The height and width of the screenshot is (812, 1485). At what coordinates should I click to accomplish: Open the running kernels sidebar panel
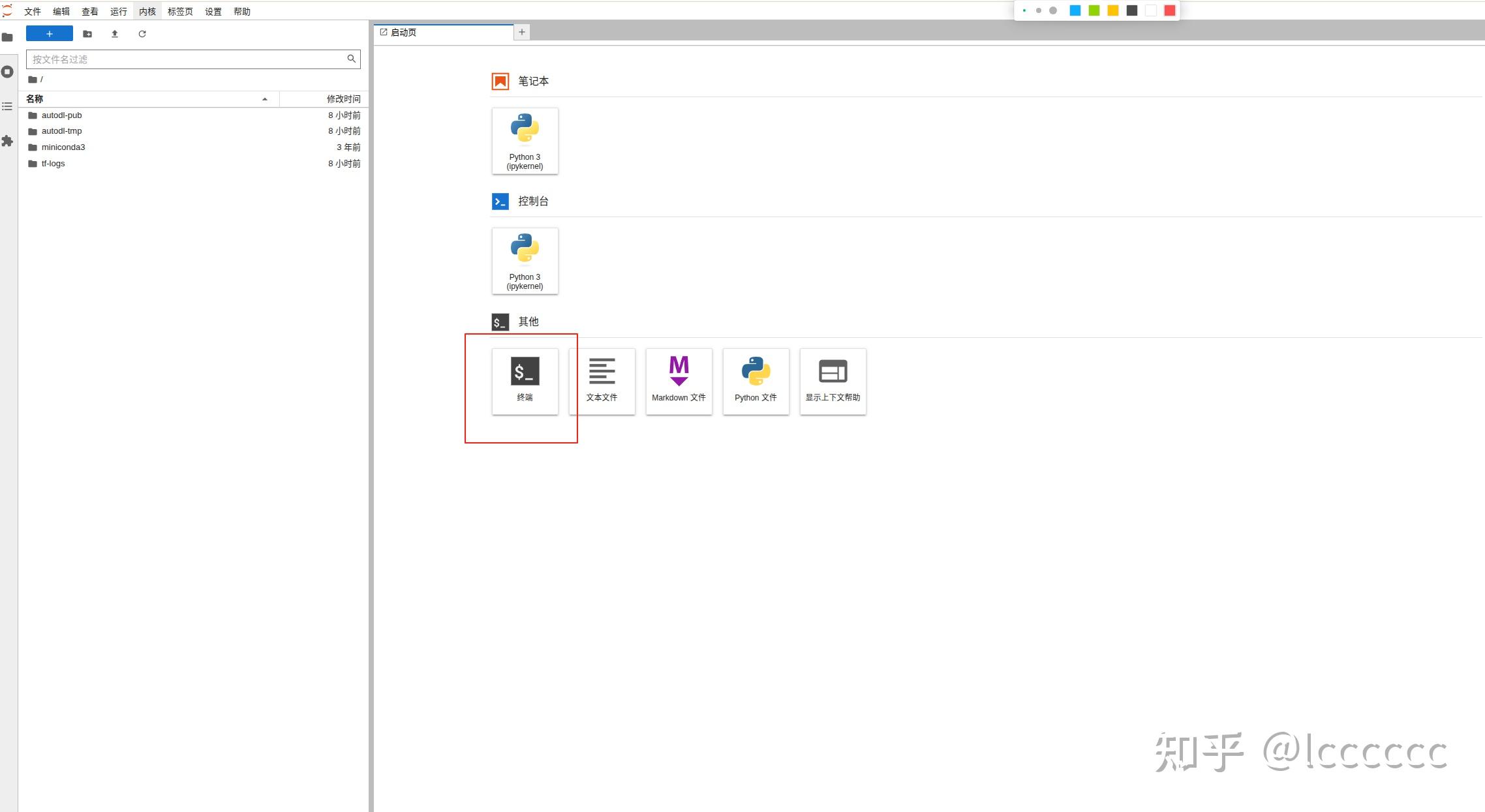8,72
